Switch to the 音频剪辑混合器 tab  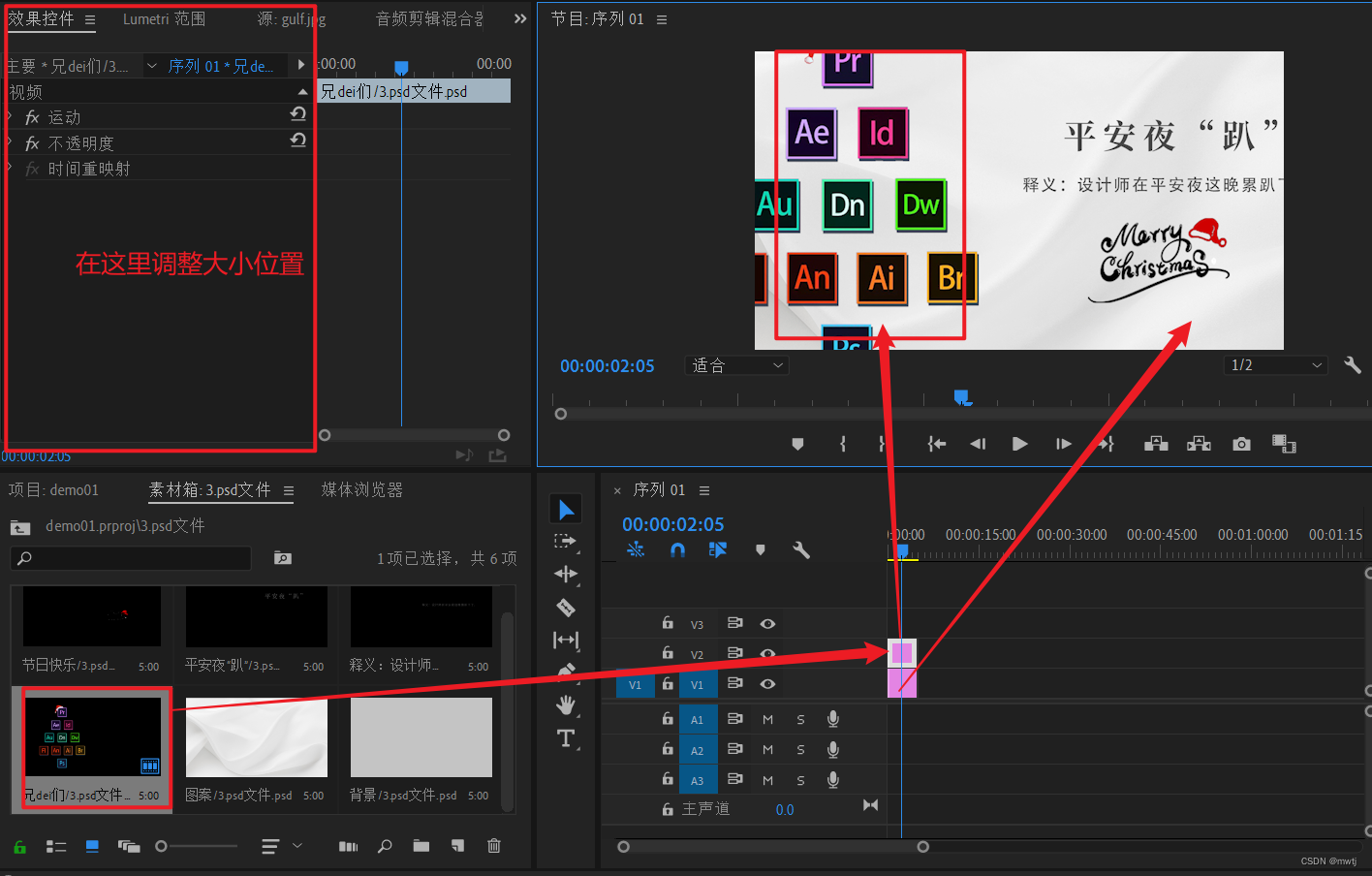click(429, 18)
